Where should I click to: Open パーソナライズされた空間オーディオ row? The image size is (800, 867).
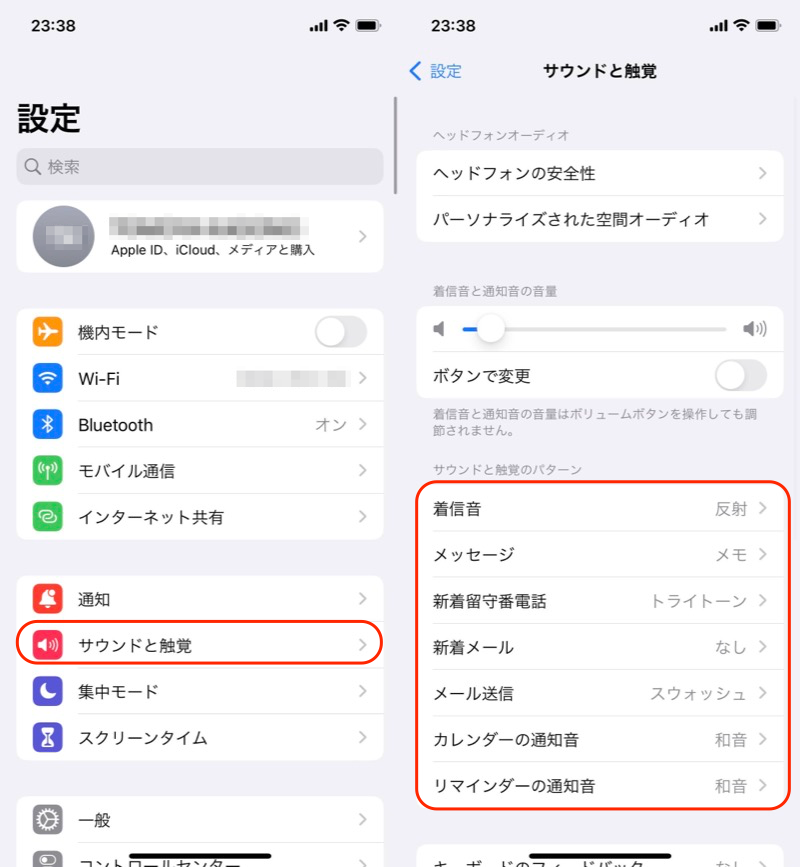point(600,219)
